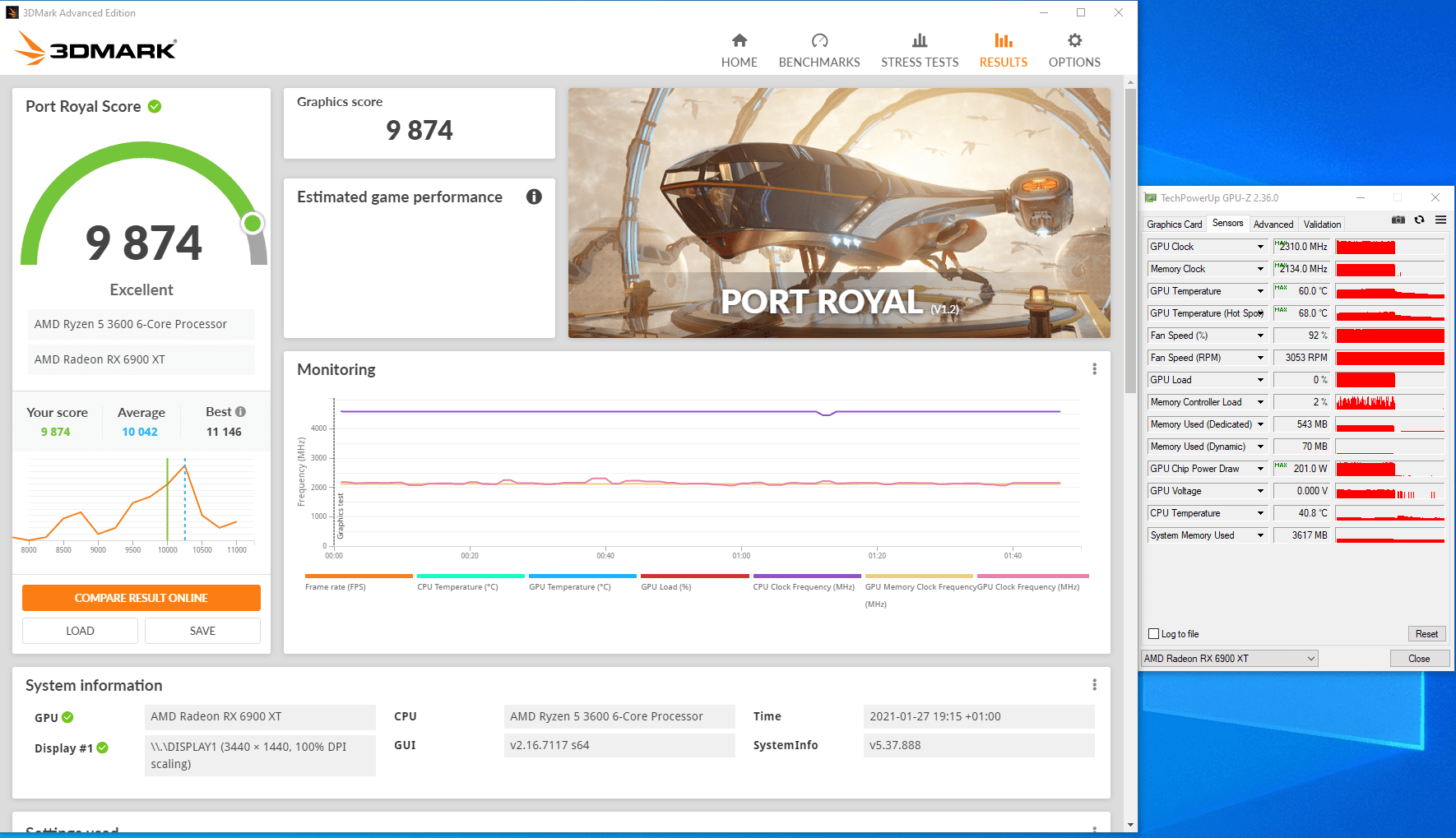Expand the GPU Clock sensor dropdown
1456x838 pixels.
coord(1260,247)
